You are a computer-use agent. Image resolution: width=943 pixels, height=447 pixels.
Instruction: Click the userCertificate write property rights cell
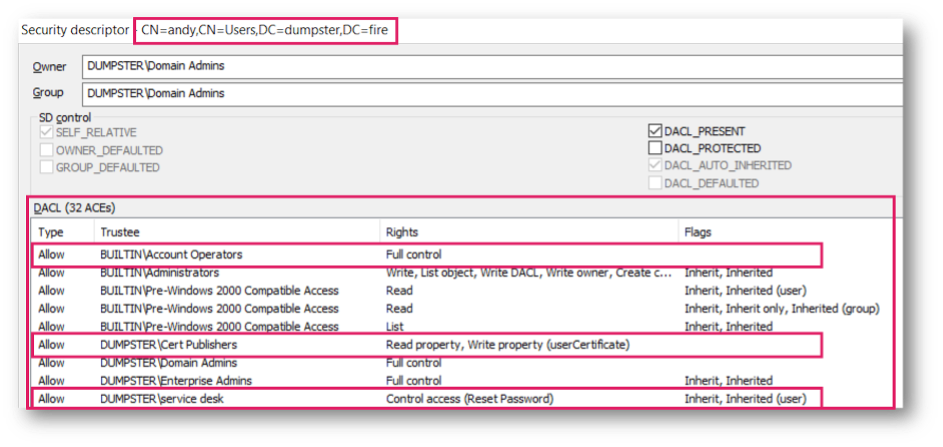coord(508,345)
